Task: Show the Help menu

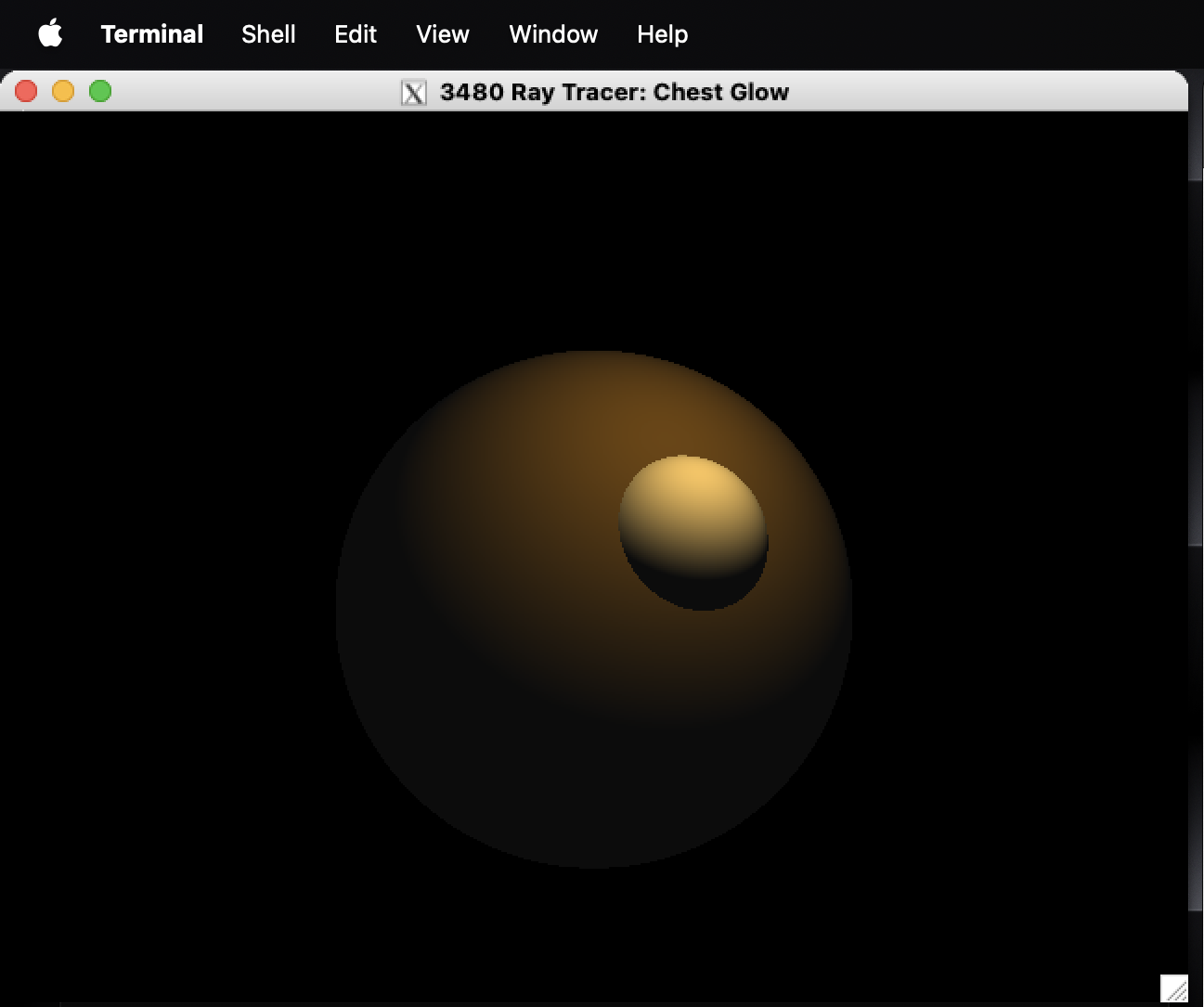Action: pos(662,34)
